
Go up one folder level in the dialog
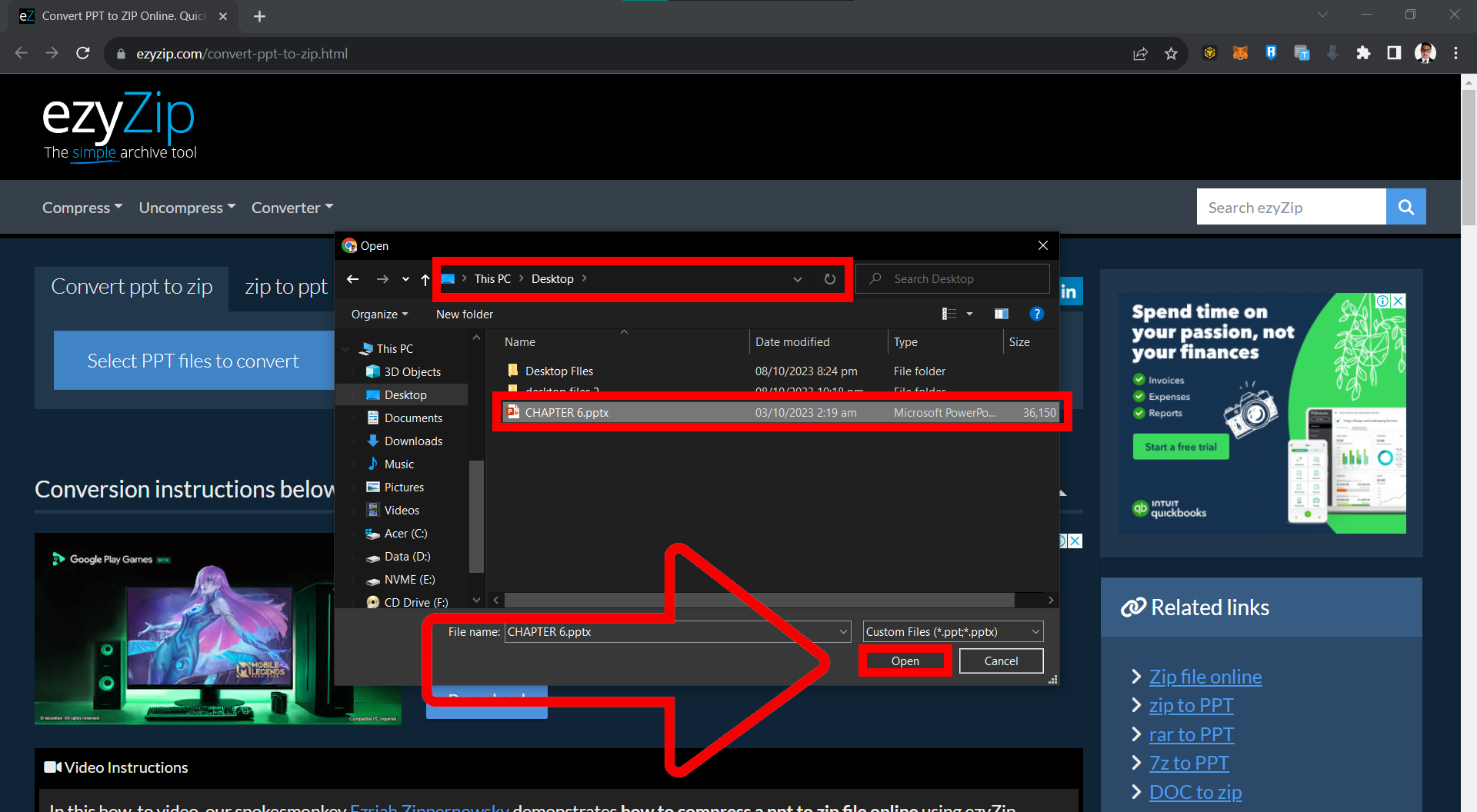[425, 278]
